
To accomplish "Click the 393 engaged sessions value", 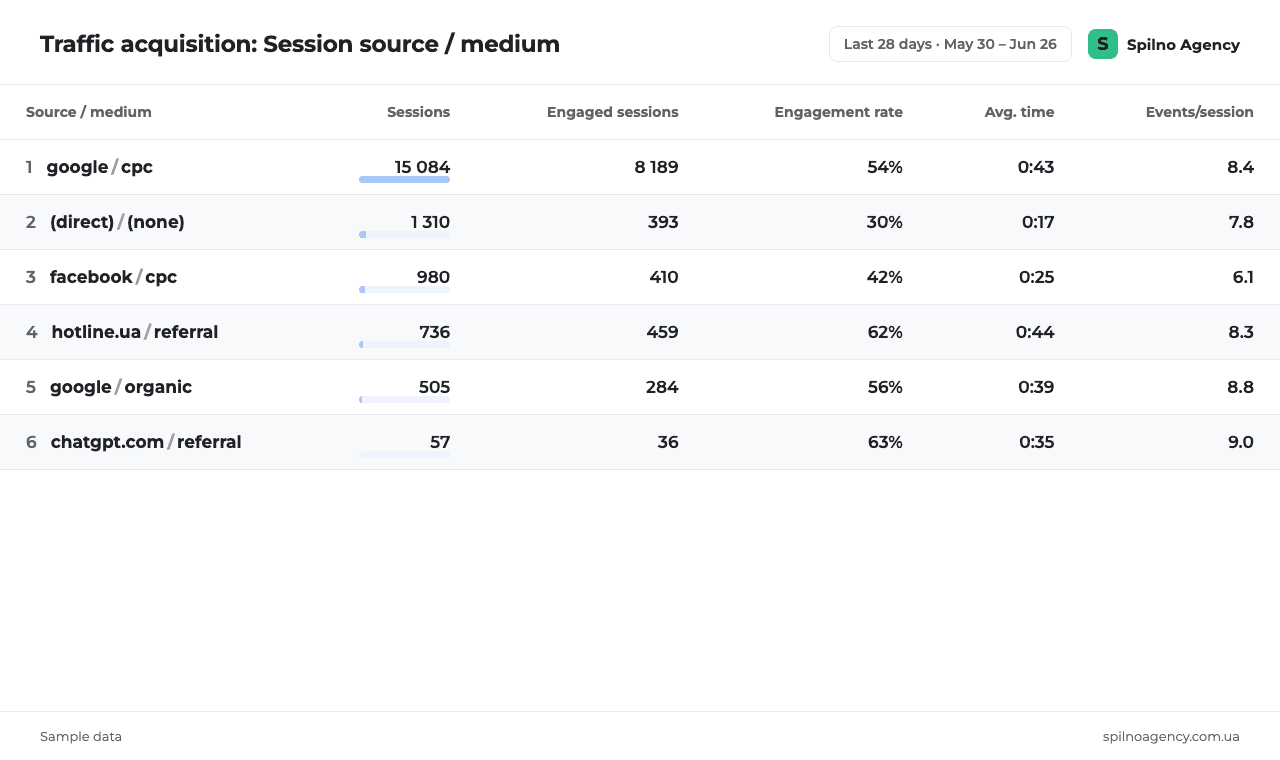I will pos(663,222).
